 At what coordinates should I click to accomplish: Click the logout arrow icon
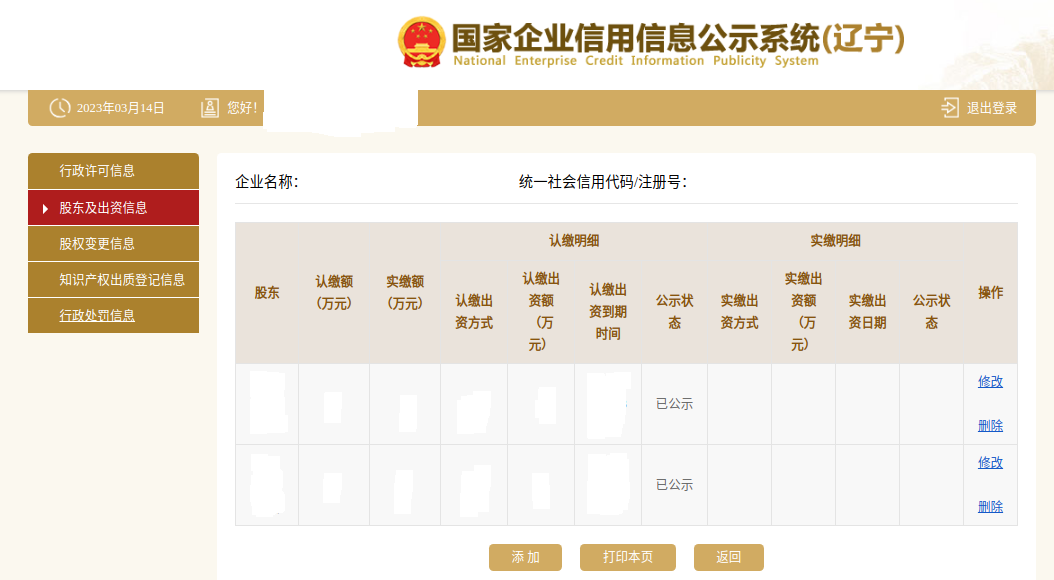pos(950,108)
